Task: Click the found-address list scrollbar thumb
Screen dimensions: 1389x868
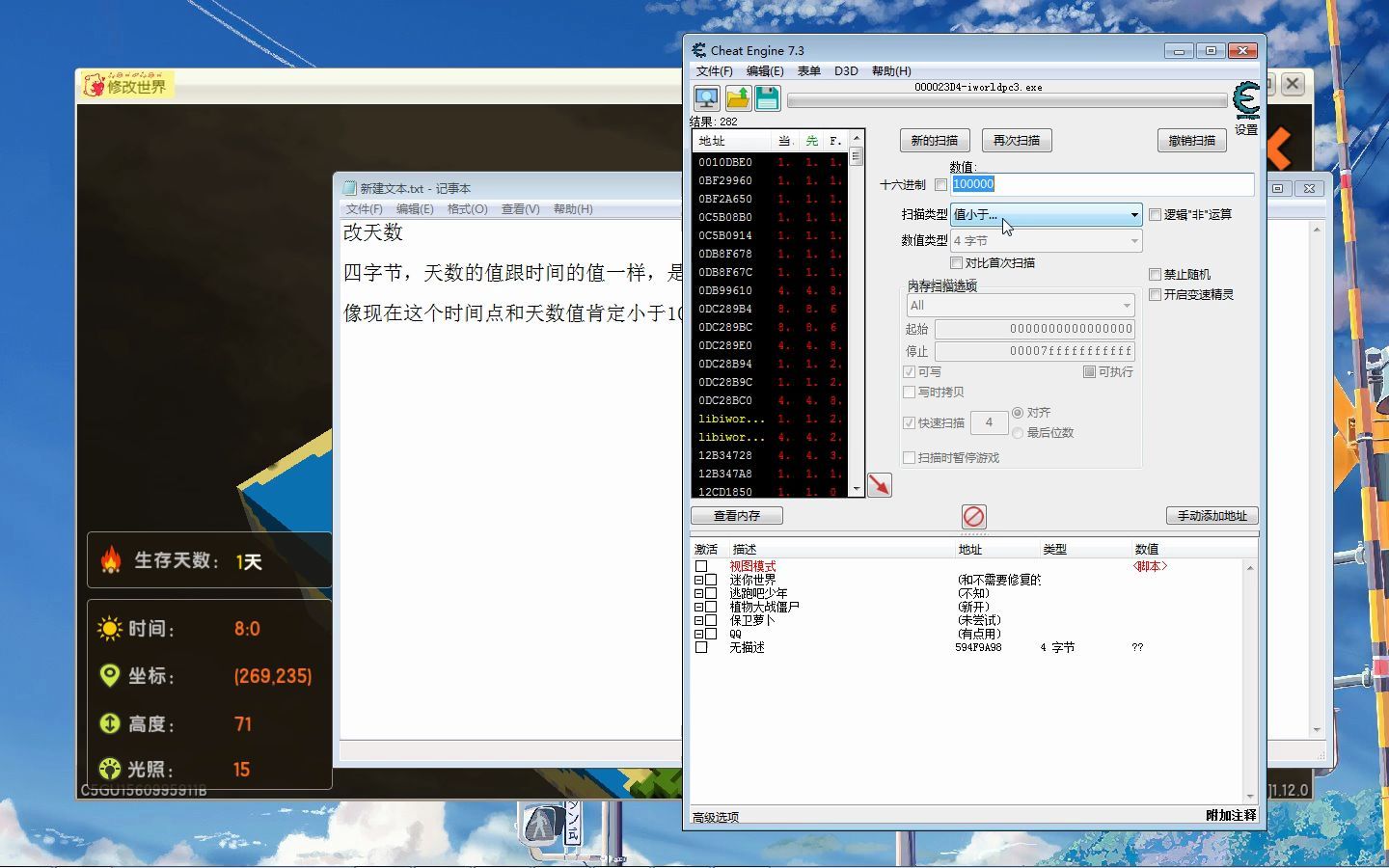Action: [856, 156]
